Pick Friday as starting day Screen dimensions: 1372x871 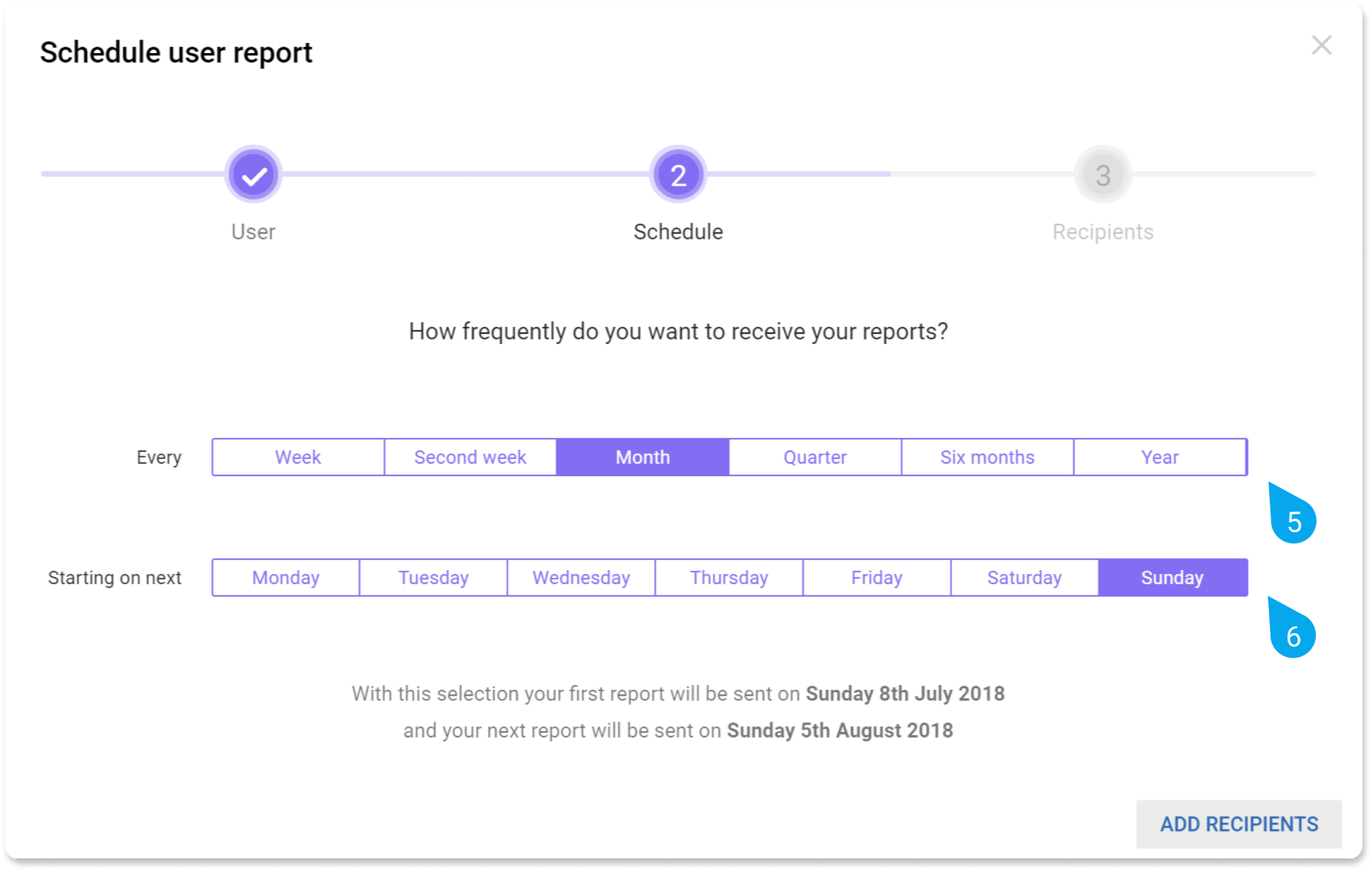click(x=877, y=578)
